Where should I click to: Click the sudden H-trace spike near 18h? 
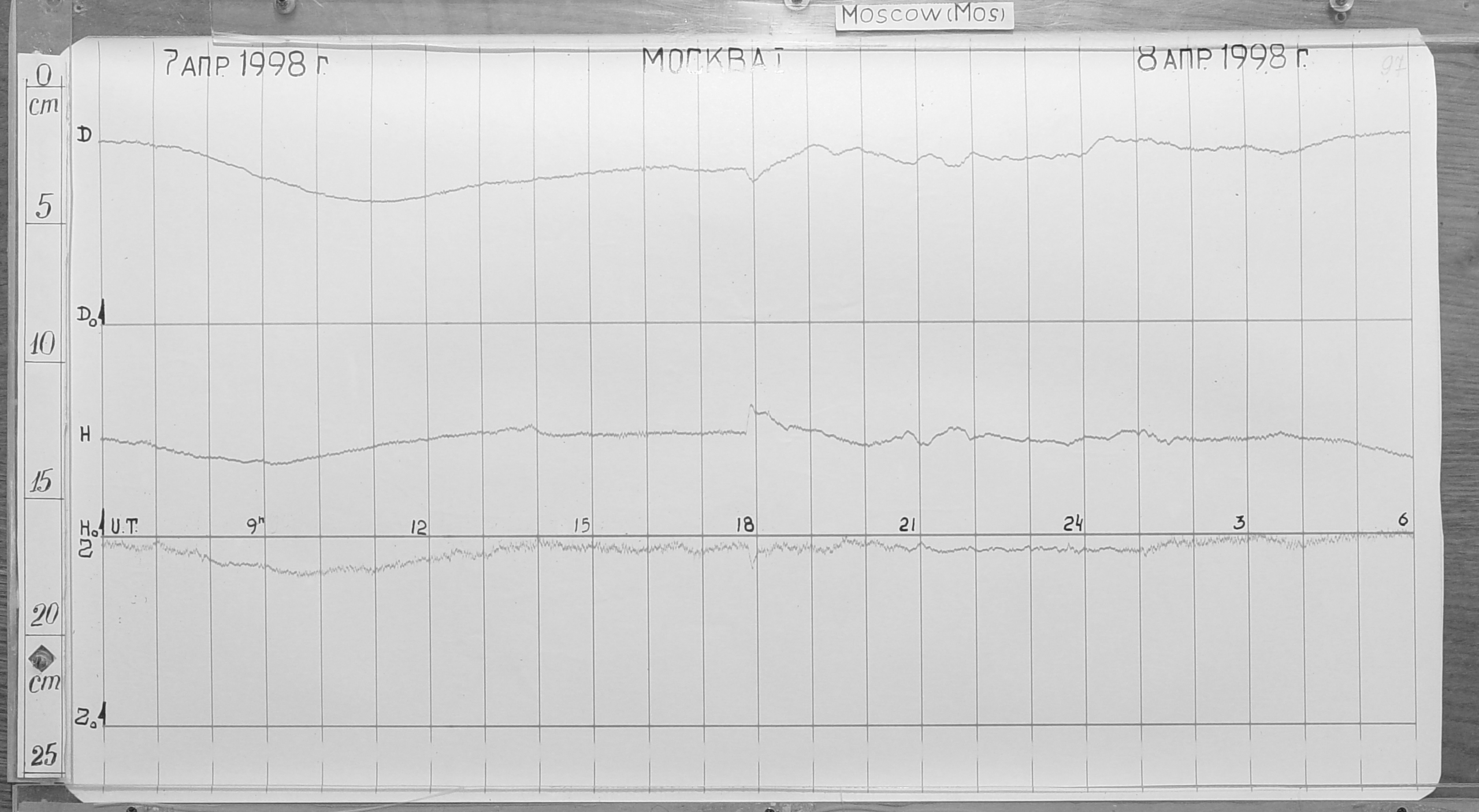click(x=751, y=409)
